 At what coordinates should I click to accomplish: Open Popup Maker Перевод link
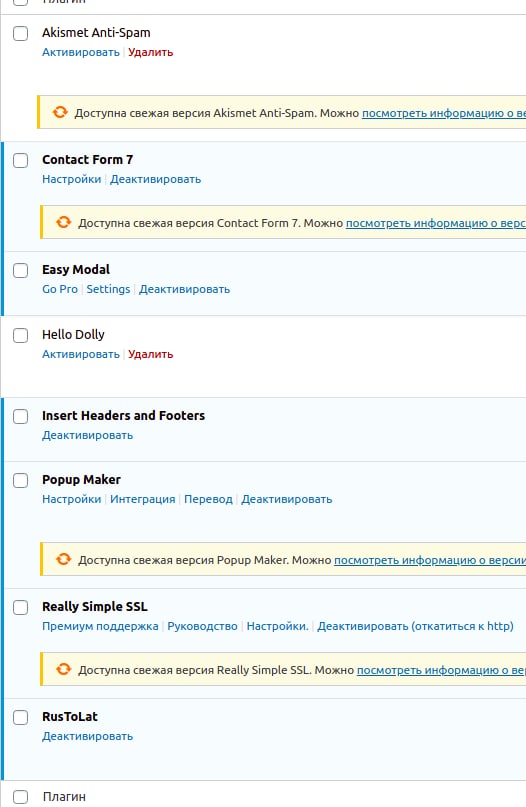[x=208, y=499]
